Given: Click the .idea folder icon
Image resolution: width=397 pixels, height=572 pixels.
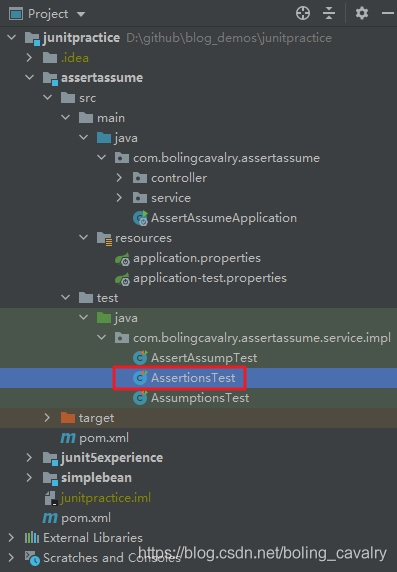Looking at the screenshot, I should [50, 58].
